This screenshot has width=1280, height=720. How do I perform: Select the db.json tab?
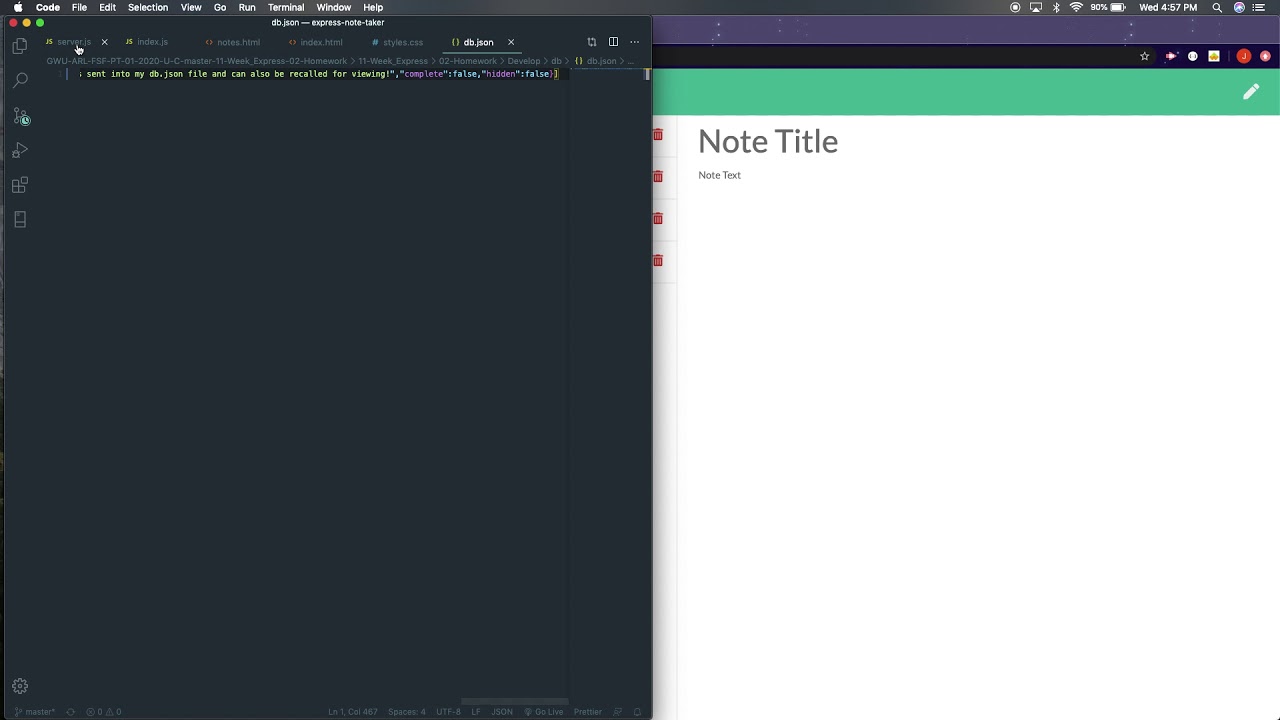click(478, 42)
